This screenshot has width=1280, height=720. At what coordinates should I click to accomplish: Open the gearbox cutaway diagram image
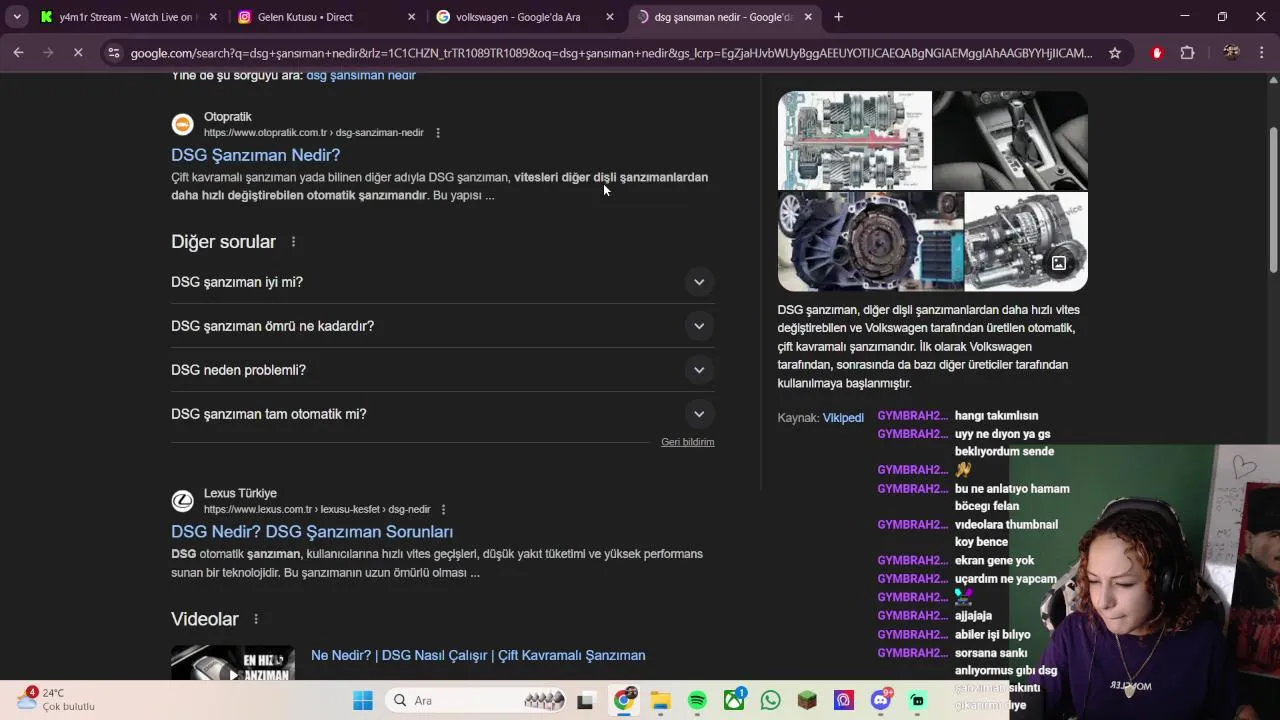point(855,140)
